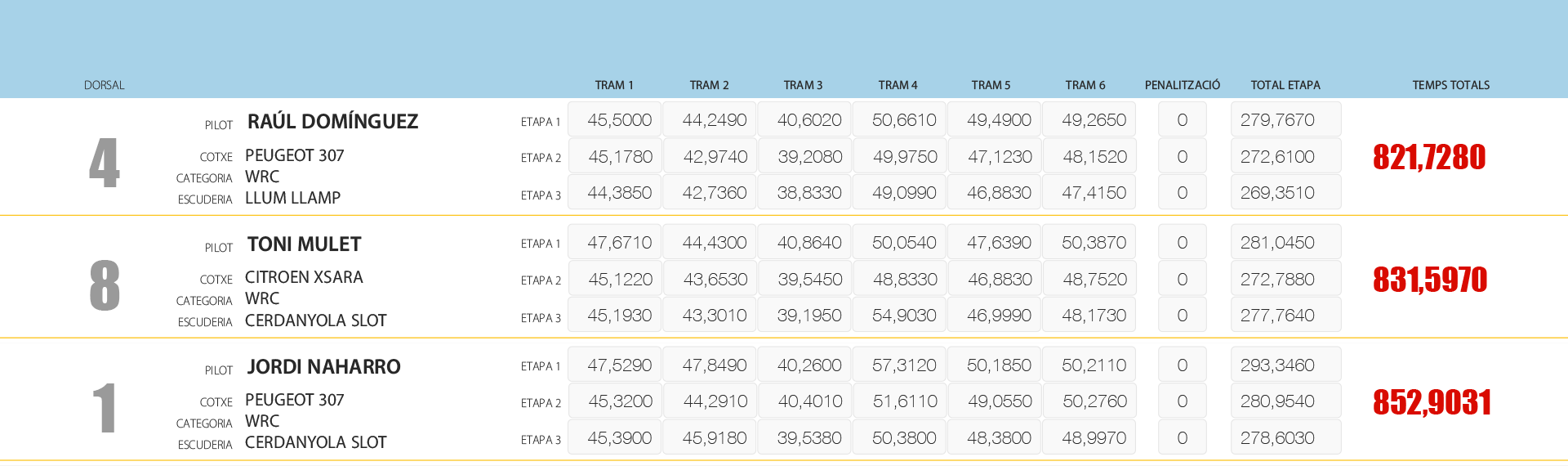Click the large dorsal number 8
This screenshot has height=466, width=1568.
coord(105,285)
